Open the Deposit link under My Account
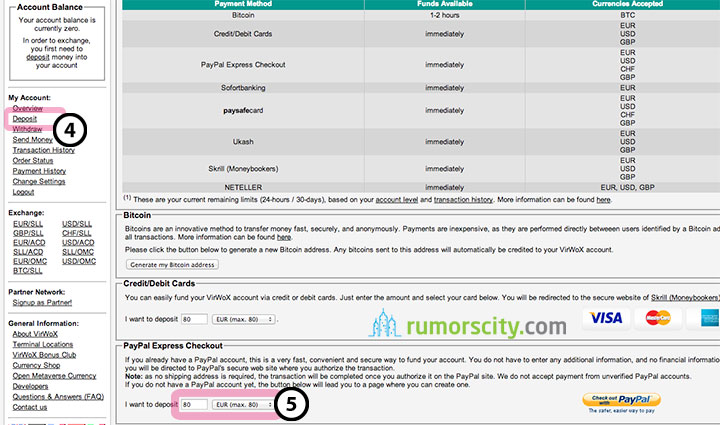Screen dimensions: 720x425 24,119
